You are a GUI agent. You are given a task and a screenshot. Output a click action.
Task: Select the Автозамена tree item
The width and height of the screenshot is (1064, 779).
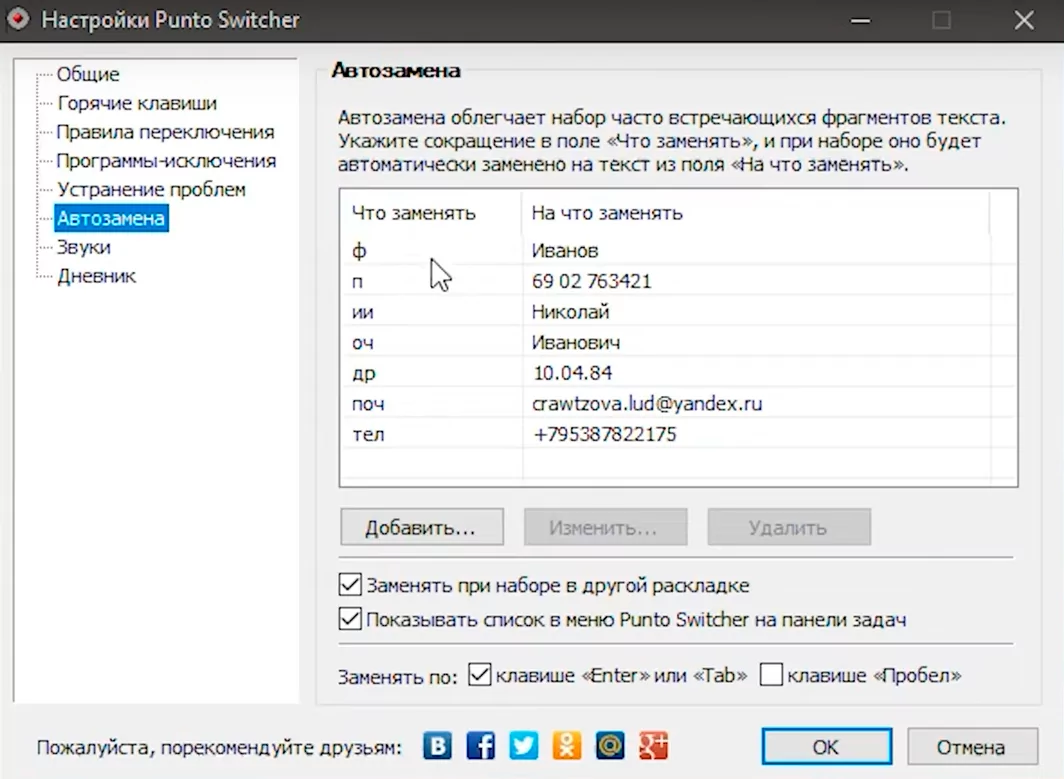pyautogui.click(x=111, y=218)
